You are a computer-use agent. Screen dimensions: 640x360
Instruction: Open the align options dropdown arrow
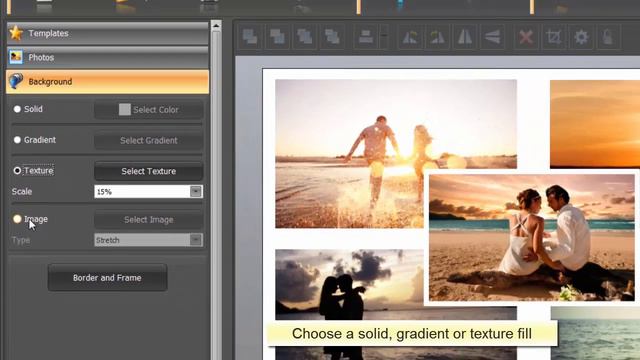pyautogui.click(x=384, y=37)
